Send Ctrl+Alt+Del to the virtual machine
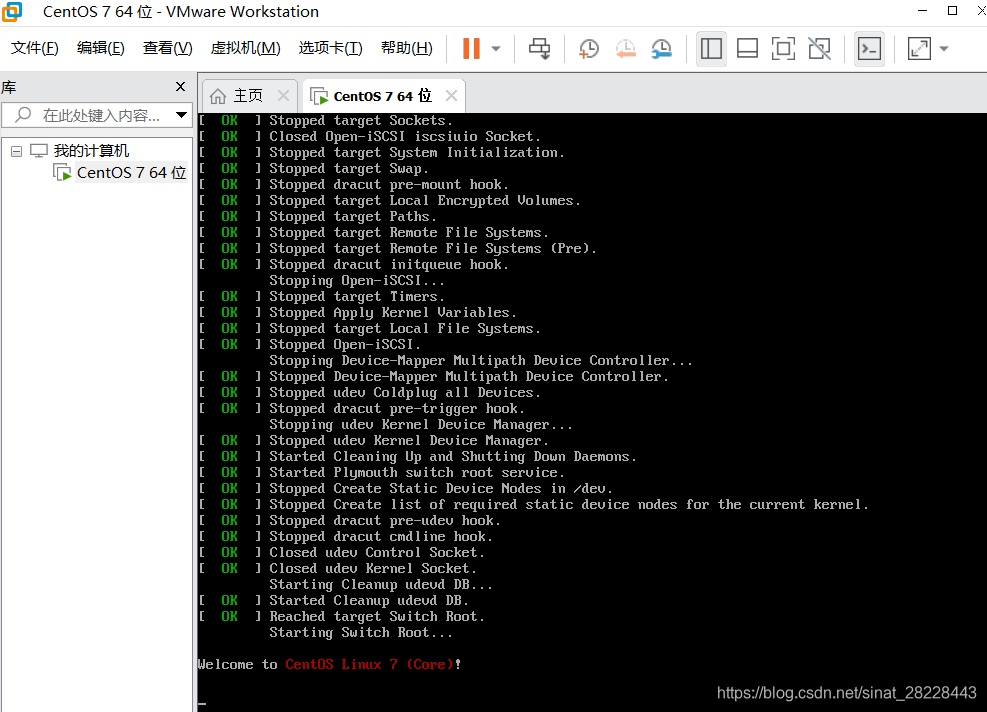This screenshot has height=712, width=987. (539, 48)
